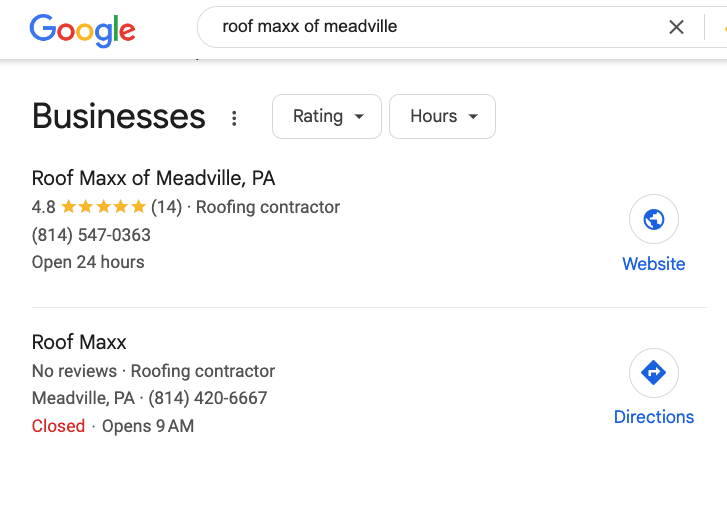Click the (14) reviews count
The image size is (727, 514).
click(x=166, y=208)
